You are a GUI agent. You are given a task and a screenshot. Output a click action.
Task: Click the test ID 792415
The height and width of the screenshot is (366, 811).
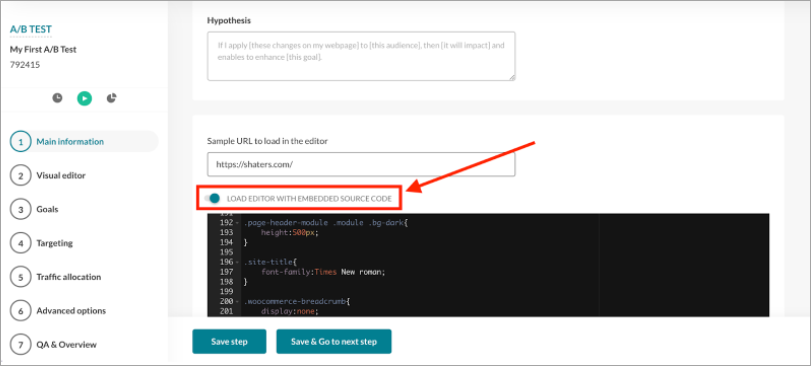(25, 65)
